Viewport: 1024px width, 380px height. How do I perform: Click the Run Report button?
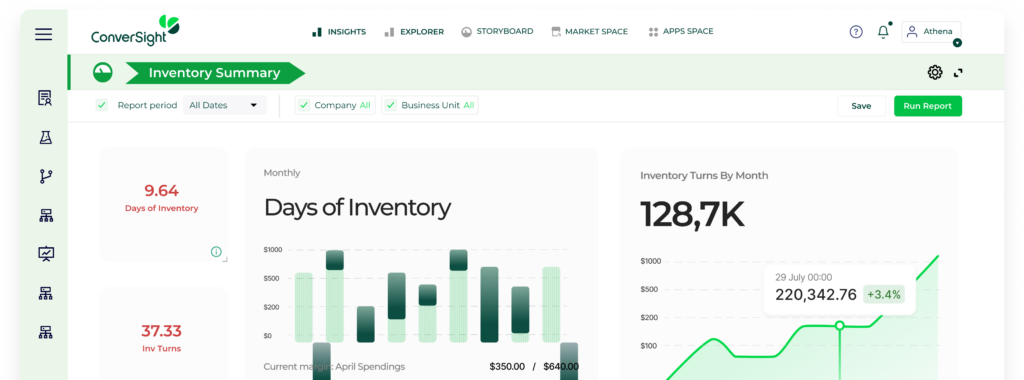coord(927,106)
